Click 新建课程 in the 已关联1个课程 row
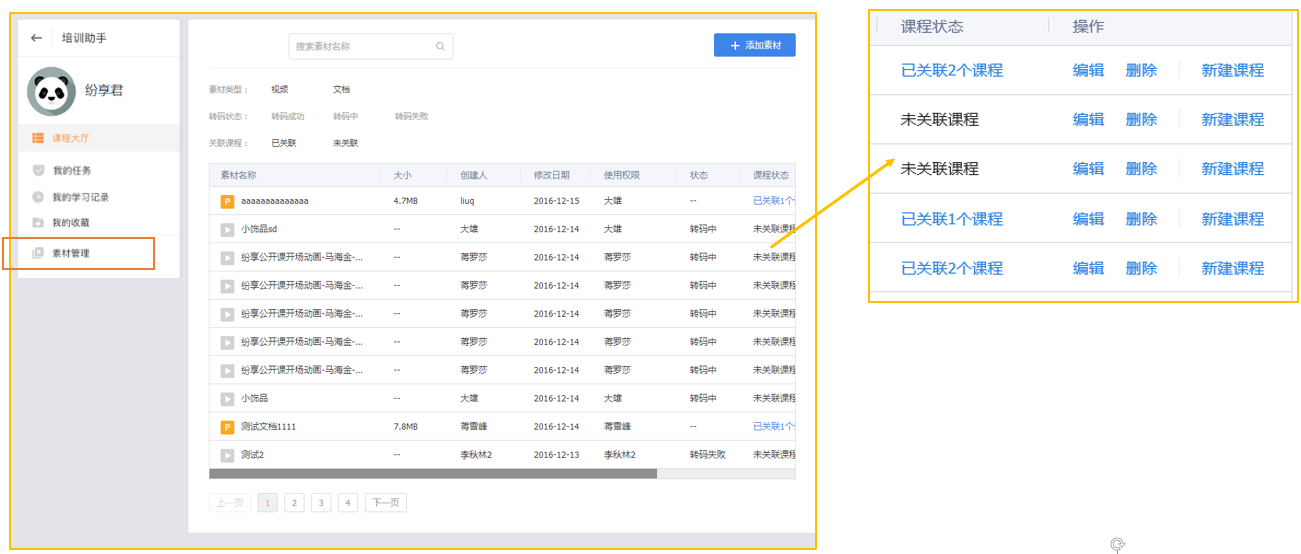This screenshot has width=1301, height=554. pyautogui.click(x=1233, y=219)
